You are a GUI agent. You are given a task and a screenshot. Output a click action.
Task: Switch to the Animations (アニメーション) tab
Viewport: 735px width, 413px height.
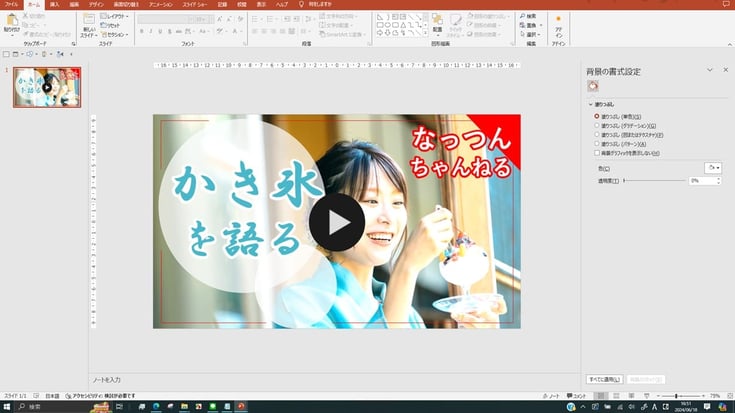(161, 4)
